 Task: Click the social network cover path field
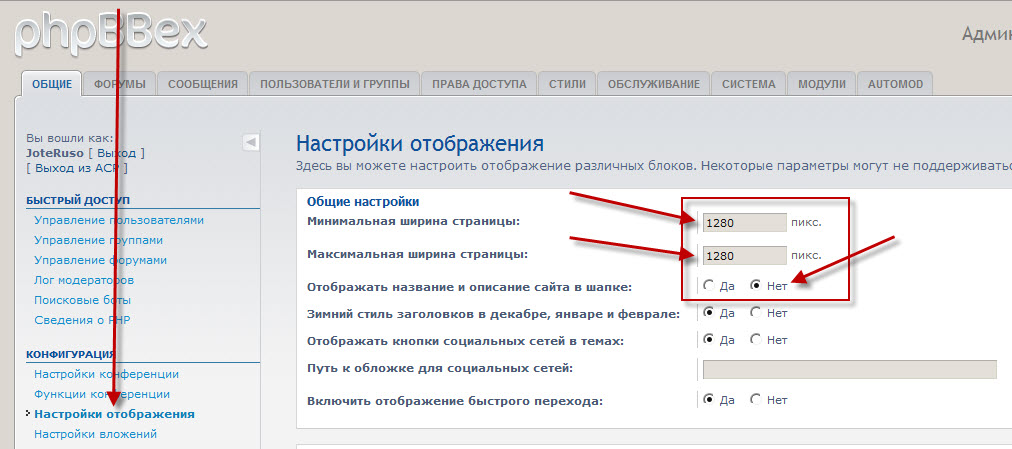point(849,369)
